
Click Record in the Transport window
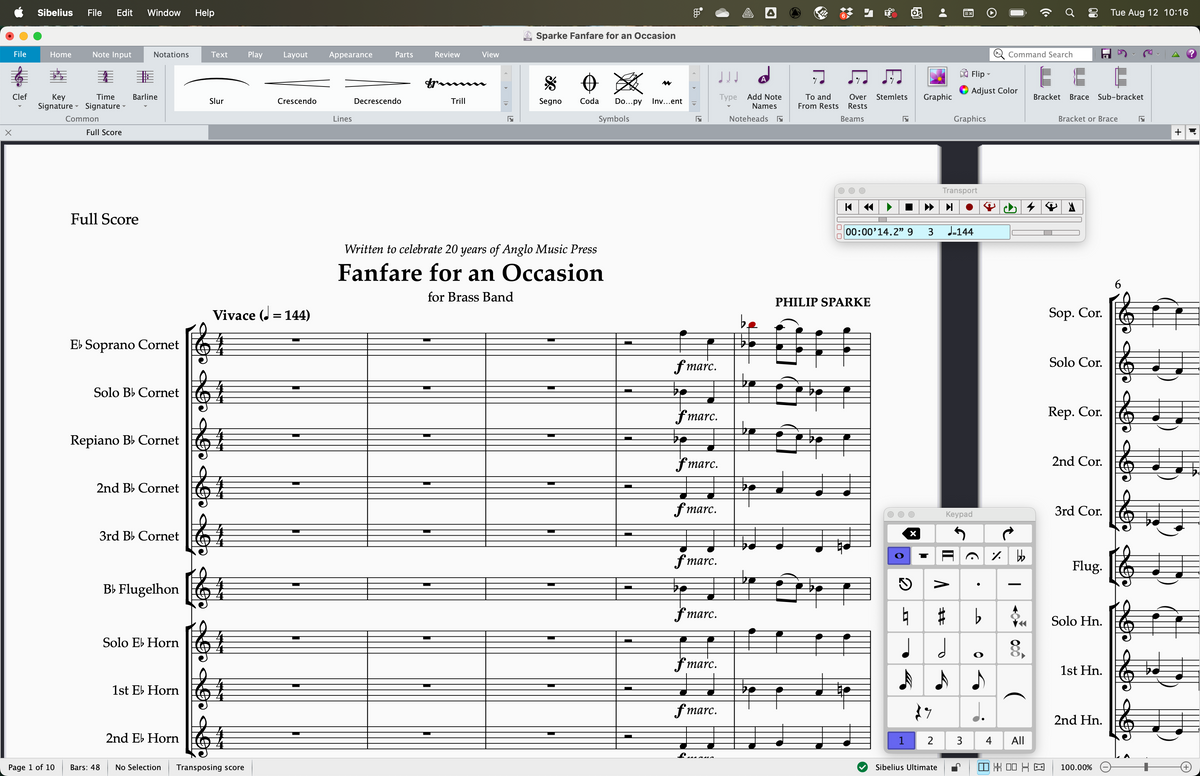pyautogui.click(x=969, y=207)
